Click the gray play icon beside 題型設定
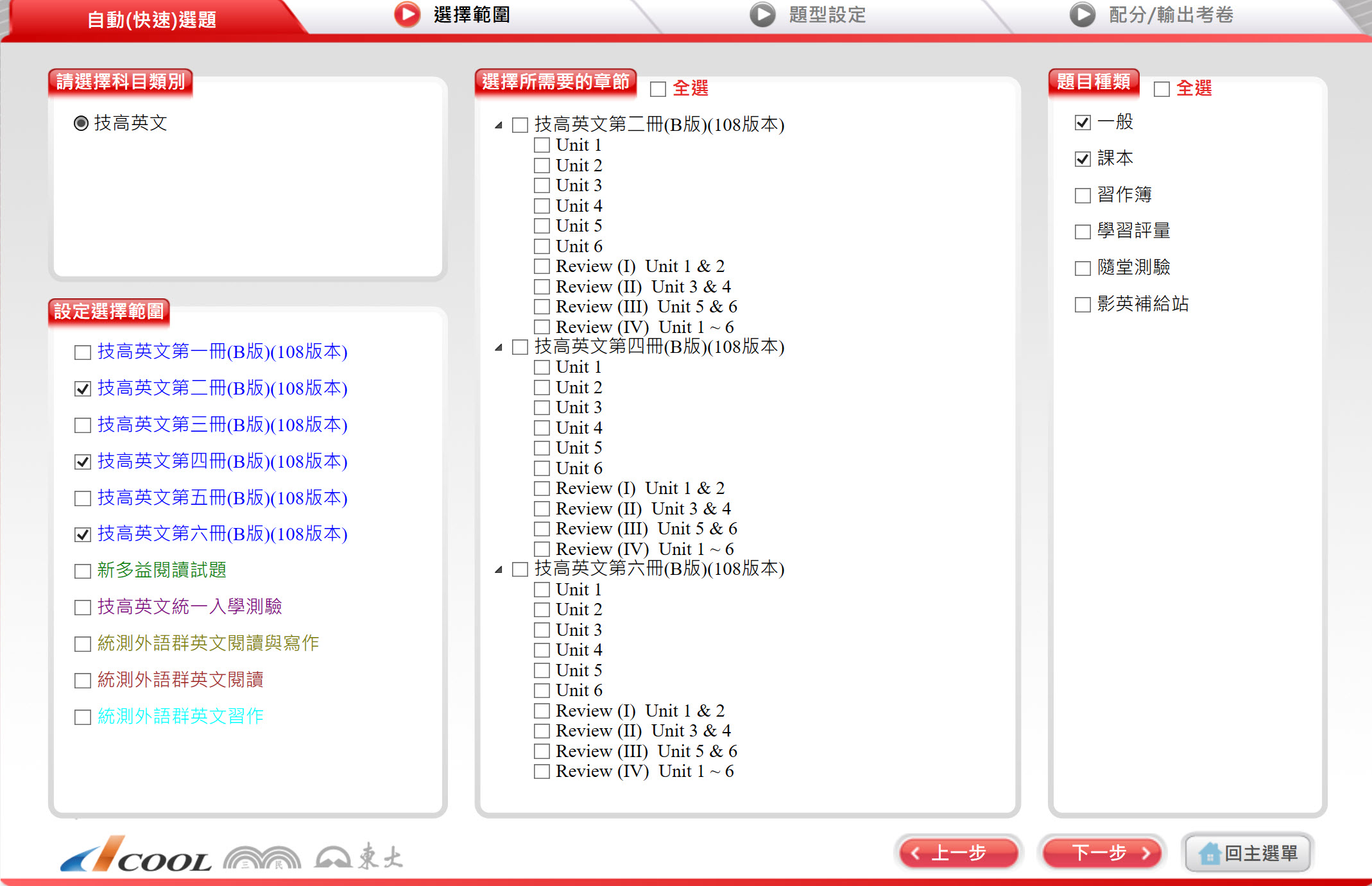The width and height of the screenshot is (1372, 886). point(762,14)
